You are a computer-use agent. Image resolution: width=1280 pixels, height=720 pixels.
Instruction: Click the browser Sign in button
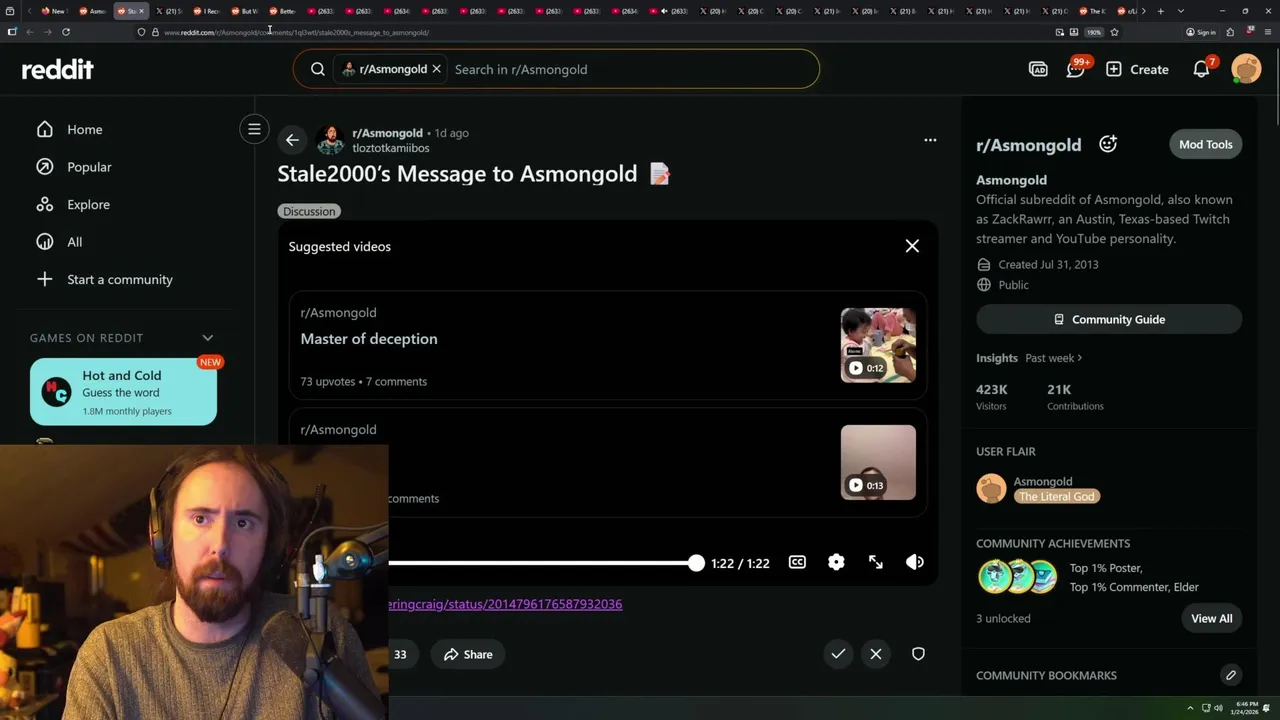coord(1201,32)
